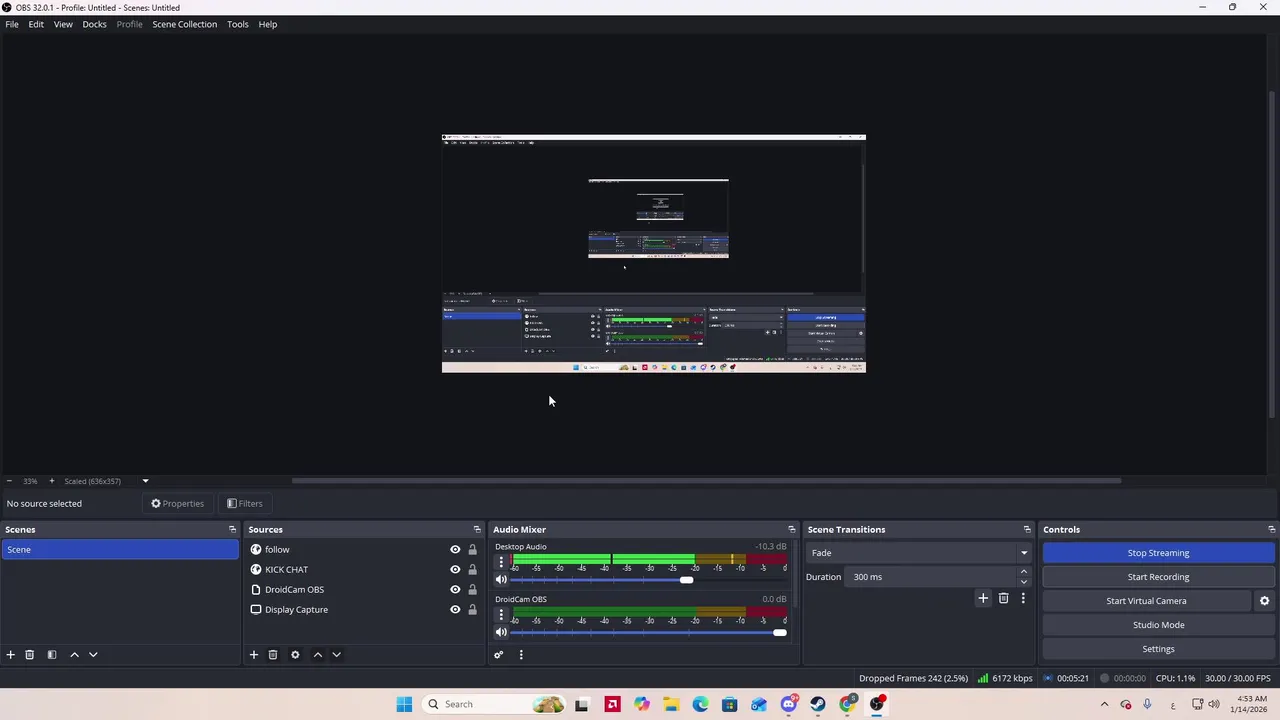The height and width of the screenshot is (720, 1280).
Task: Float the Audio Mixer dock with its pop-out icon
Action: (791, 530)
